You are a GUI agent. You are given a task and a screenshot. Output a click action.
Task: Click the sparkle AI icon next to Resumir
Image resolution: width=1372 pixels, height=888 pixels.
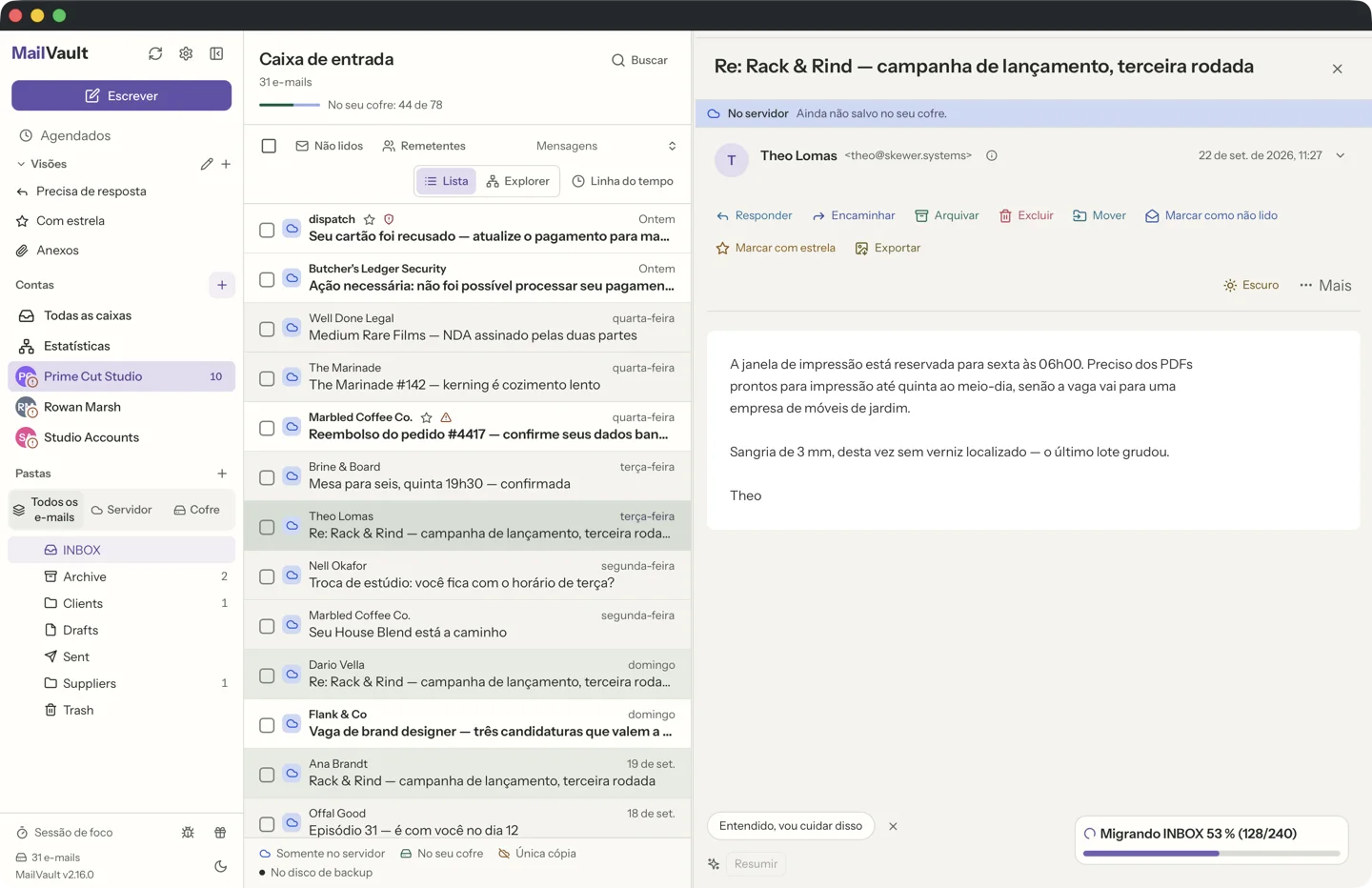point(714,864)
